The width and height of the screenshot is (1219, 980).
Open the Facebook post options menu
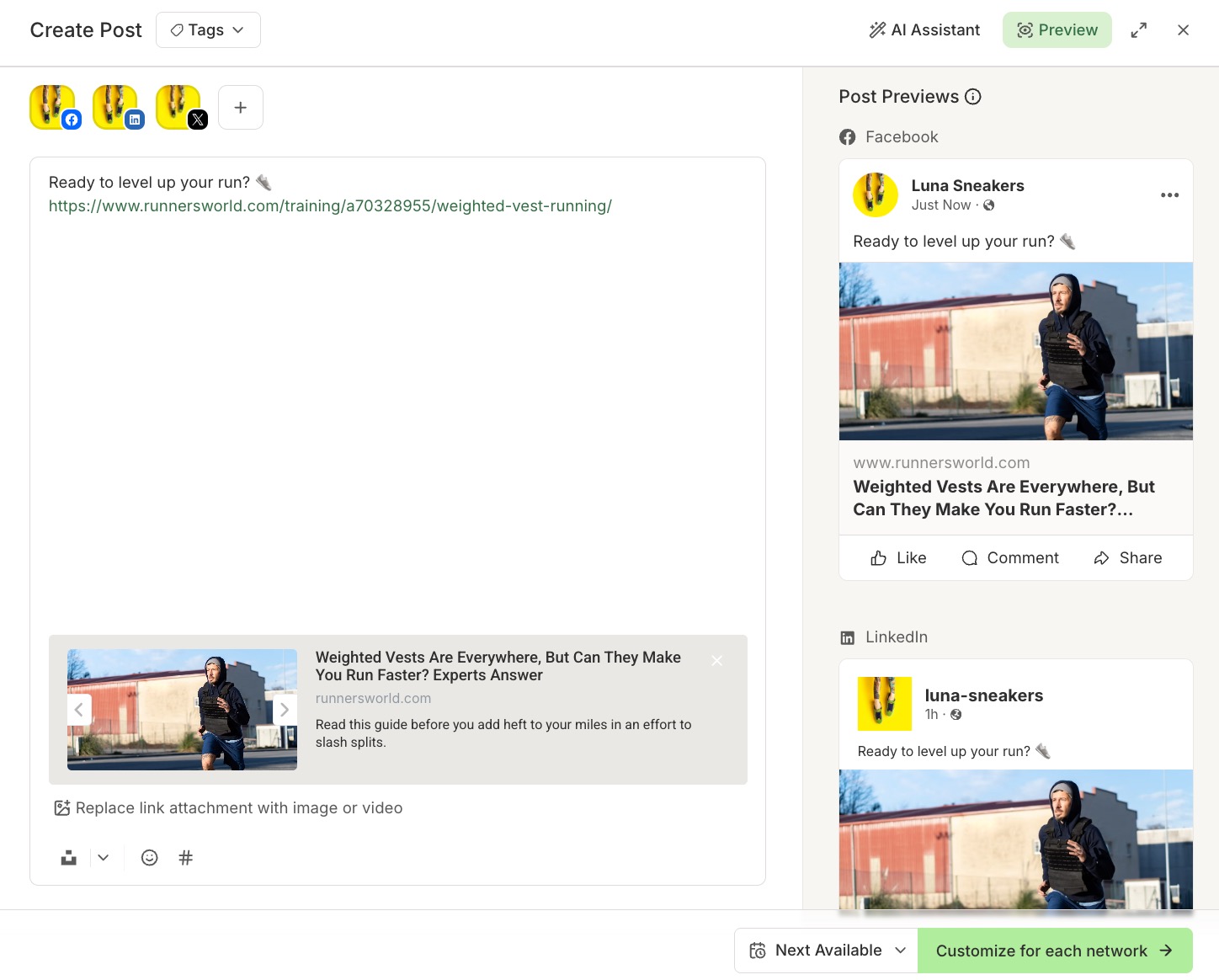tap(1169, 195)
